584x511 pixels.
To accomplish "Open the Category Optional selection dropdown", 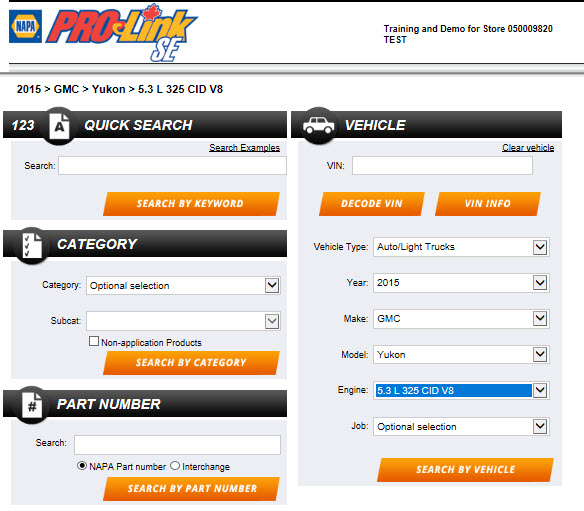I will [x=183, y=286].
